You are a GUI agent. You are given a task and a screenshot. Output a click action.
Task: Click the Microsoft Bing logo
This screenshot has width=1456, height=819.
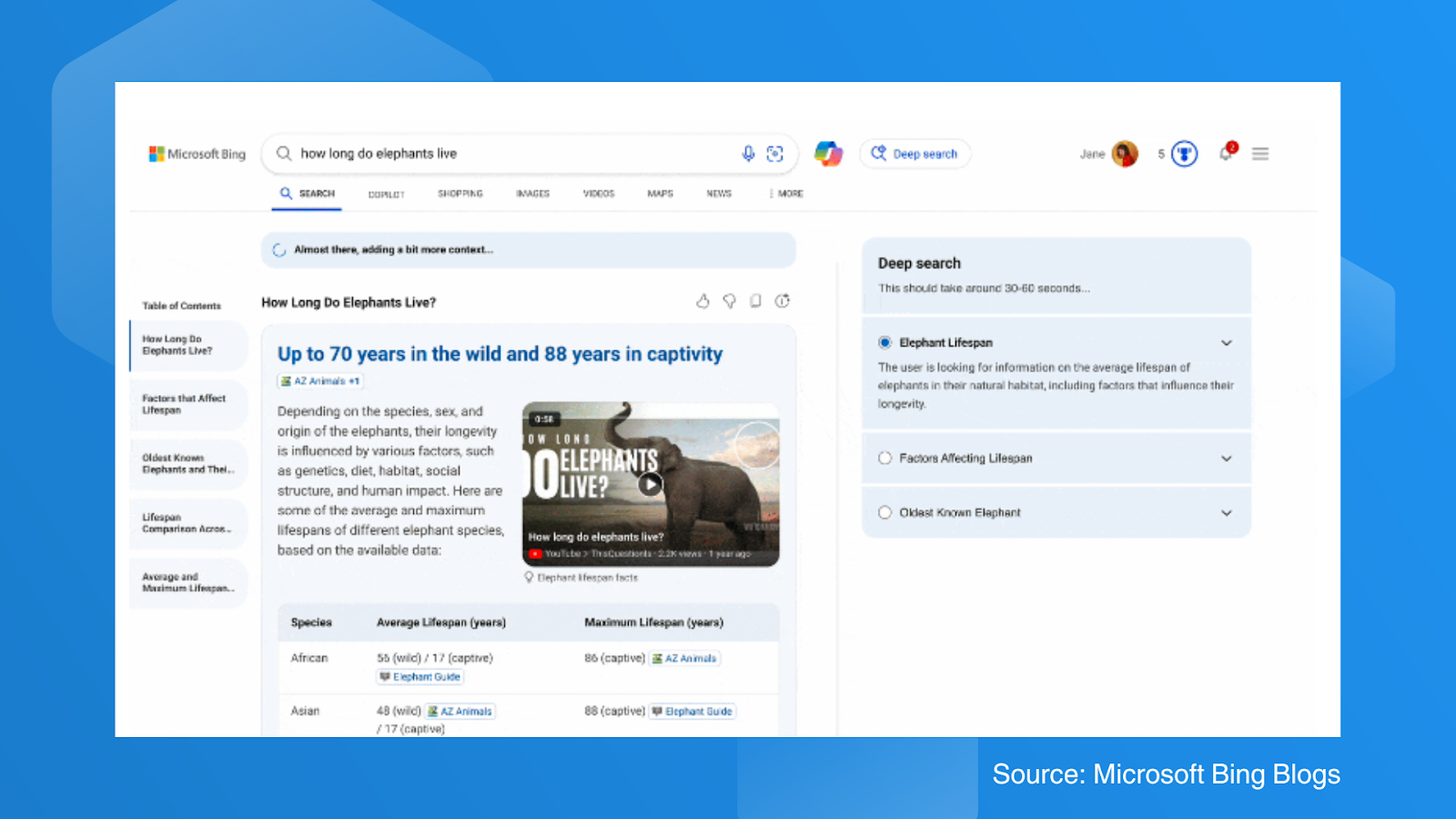[x=197, y=154]
